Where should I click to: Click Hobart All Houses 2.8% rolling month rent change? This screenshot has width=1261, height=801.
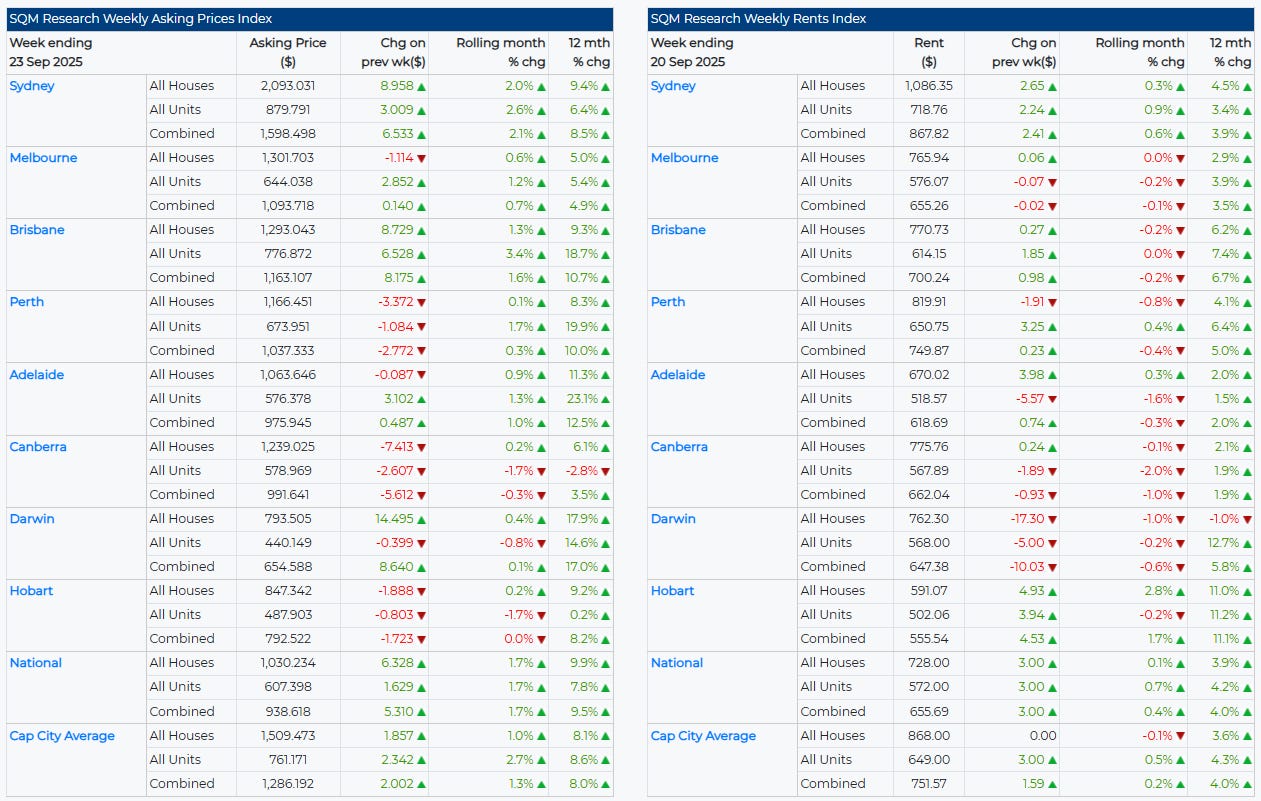pyautogui.click(x=1160, y=591)
